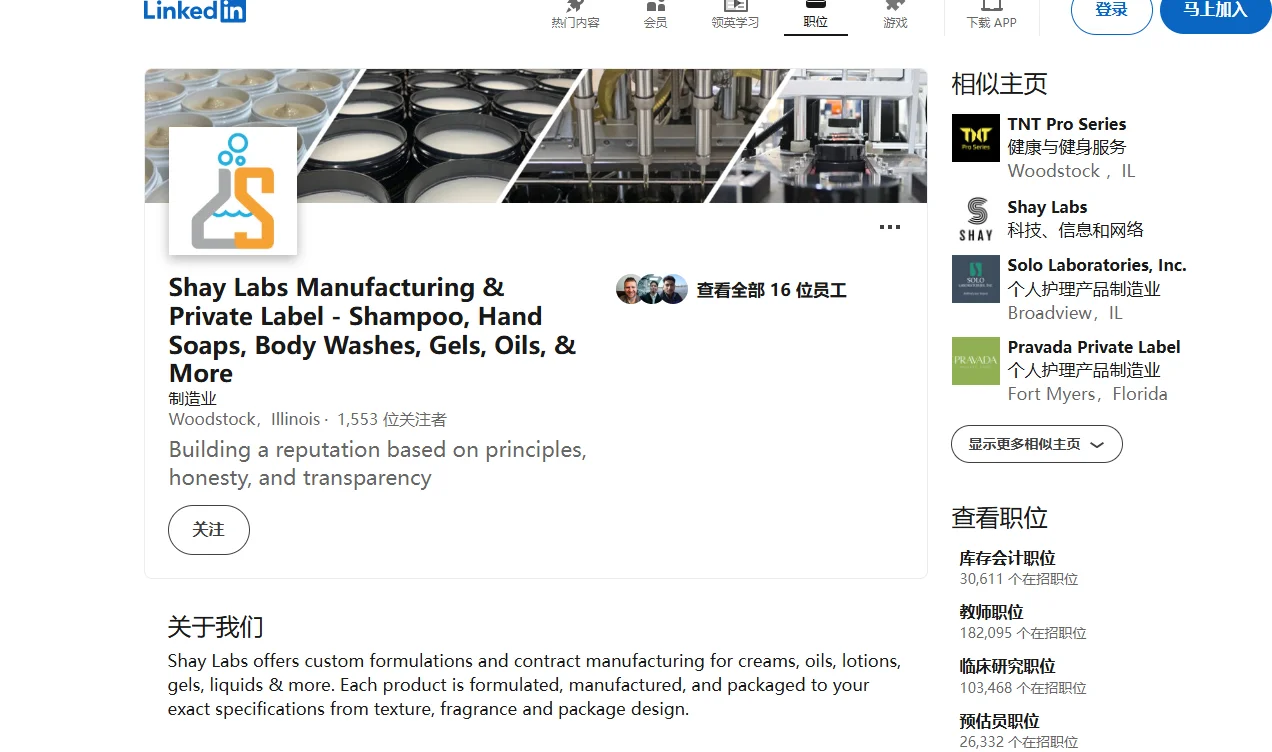The height and width of the screenshot is (752, 1272).
Task: Click 103,468 个在招职位 text
Action: 1023,688
